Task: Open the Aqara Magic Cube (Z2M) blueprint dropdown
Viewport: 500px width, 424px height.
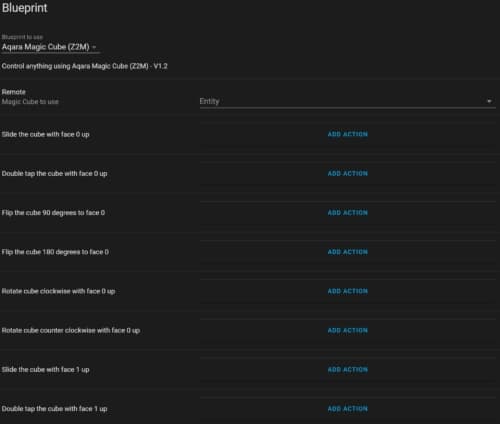Action: (50, 47)
